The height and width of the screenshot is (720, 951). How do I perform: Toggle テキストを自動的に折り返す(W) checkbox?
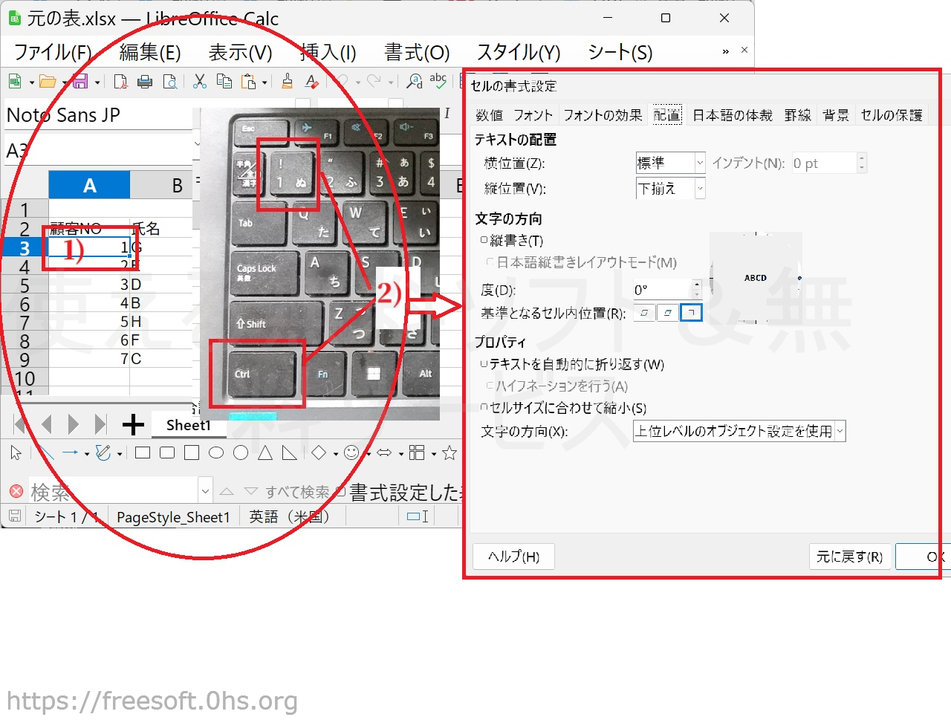[485, 365]
